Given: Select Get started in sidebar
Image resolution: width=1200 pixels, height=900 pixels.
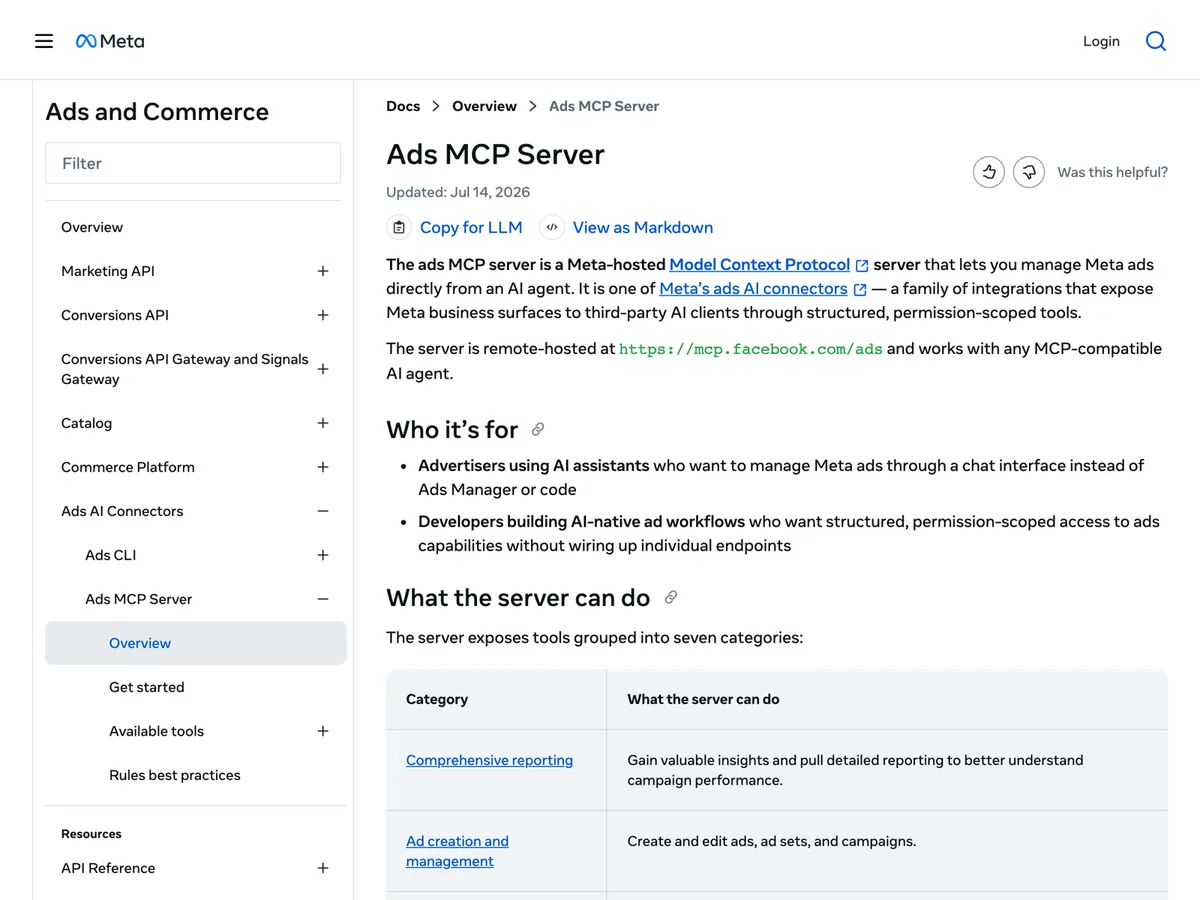Looking at the screenshot, I should pyautogui.click(x=147, y=687).
